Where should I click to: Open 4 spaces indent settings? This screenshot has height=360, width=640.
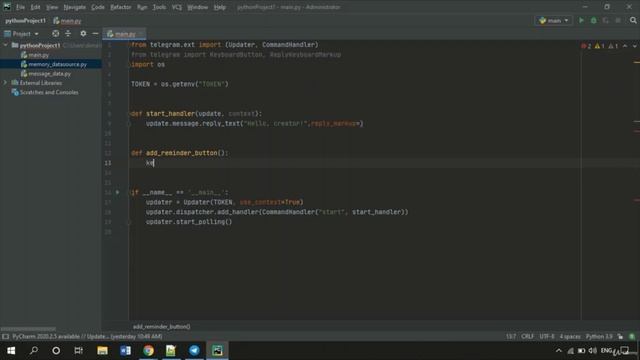570,337
